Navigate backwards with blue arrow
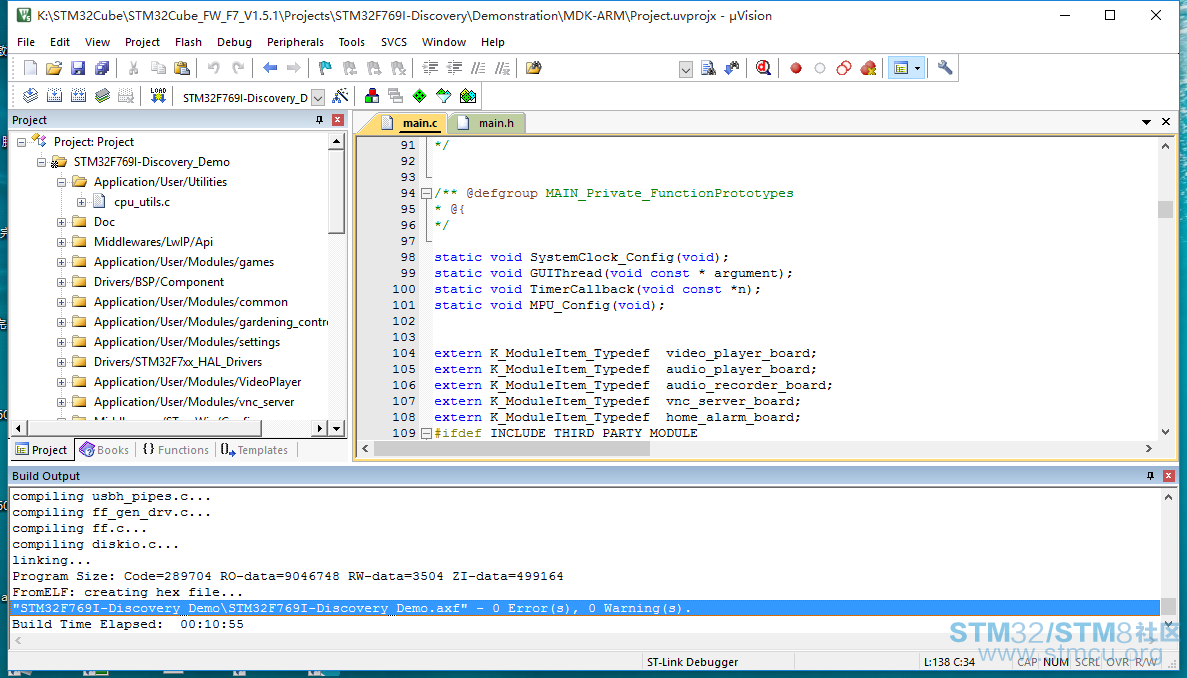 coord(269,68)
